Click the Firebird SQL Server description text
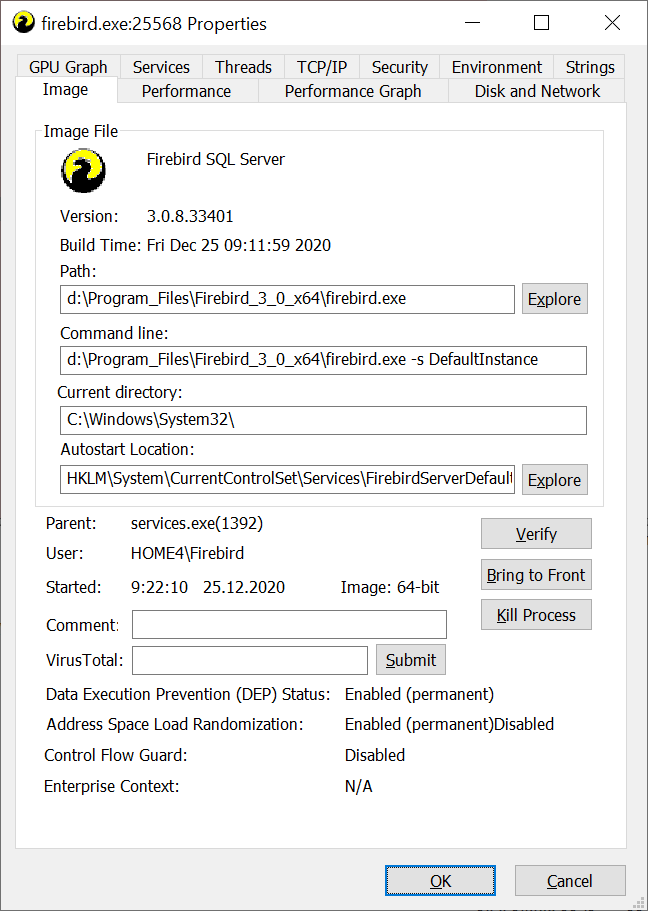This screenshot has height=911, width=648. (216, 159)
